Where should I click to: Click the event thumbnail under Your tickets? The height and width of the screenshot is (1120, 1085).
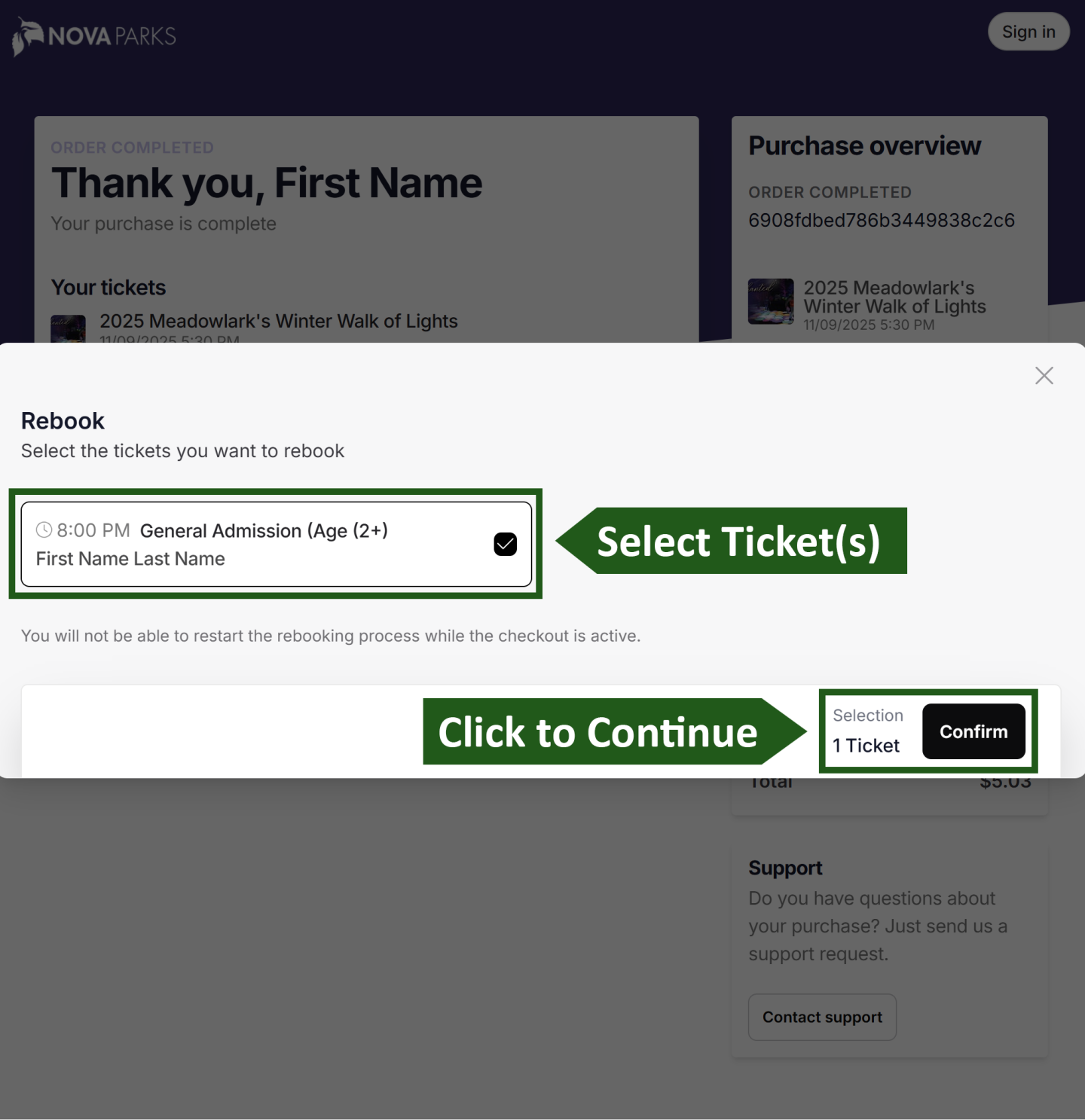pyautogui.click(x=69, y=329)
